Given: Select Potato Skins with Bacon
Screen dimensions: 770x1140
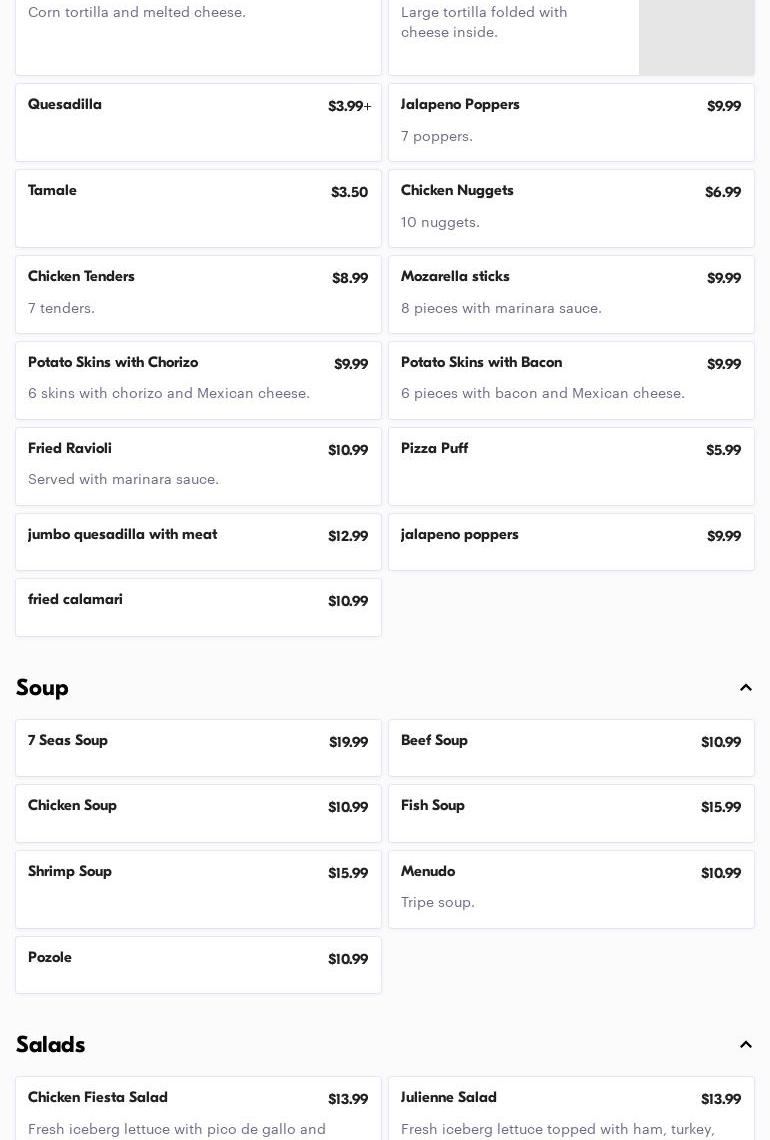Looking at the screenshot, I should (x=571, y=380).
